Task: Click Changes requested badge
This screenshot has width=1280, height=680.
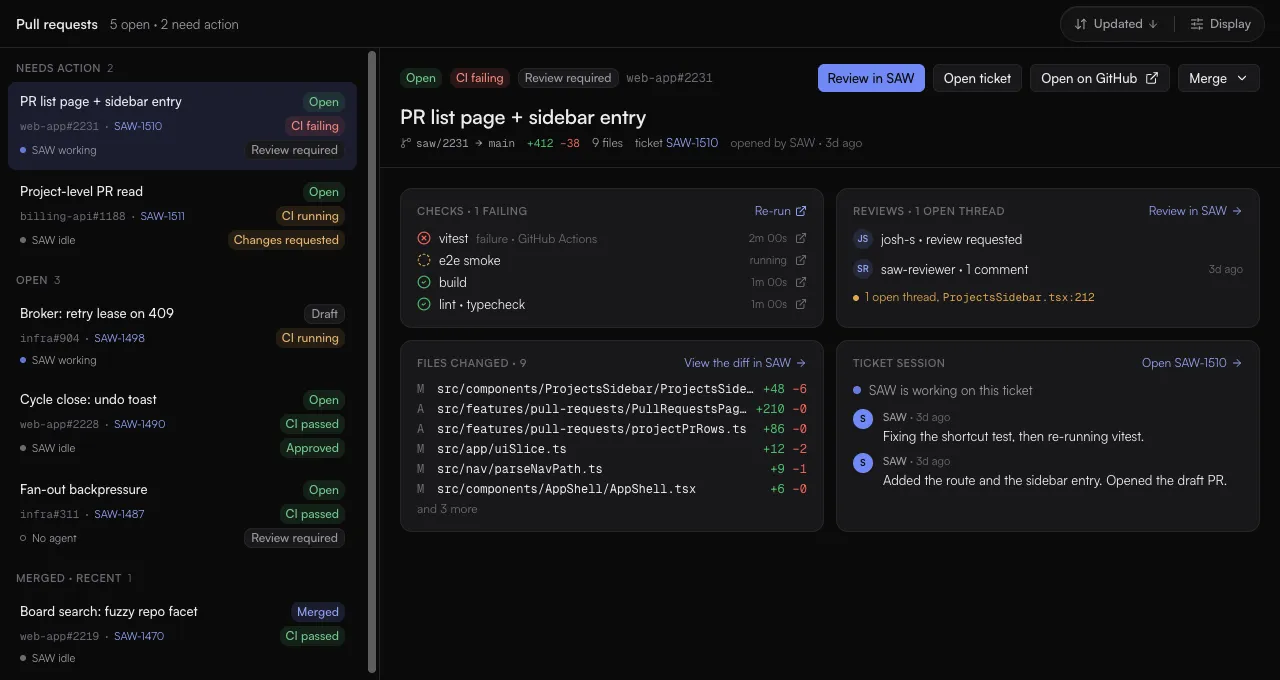Action: tap(286, 240)
